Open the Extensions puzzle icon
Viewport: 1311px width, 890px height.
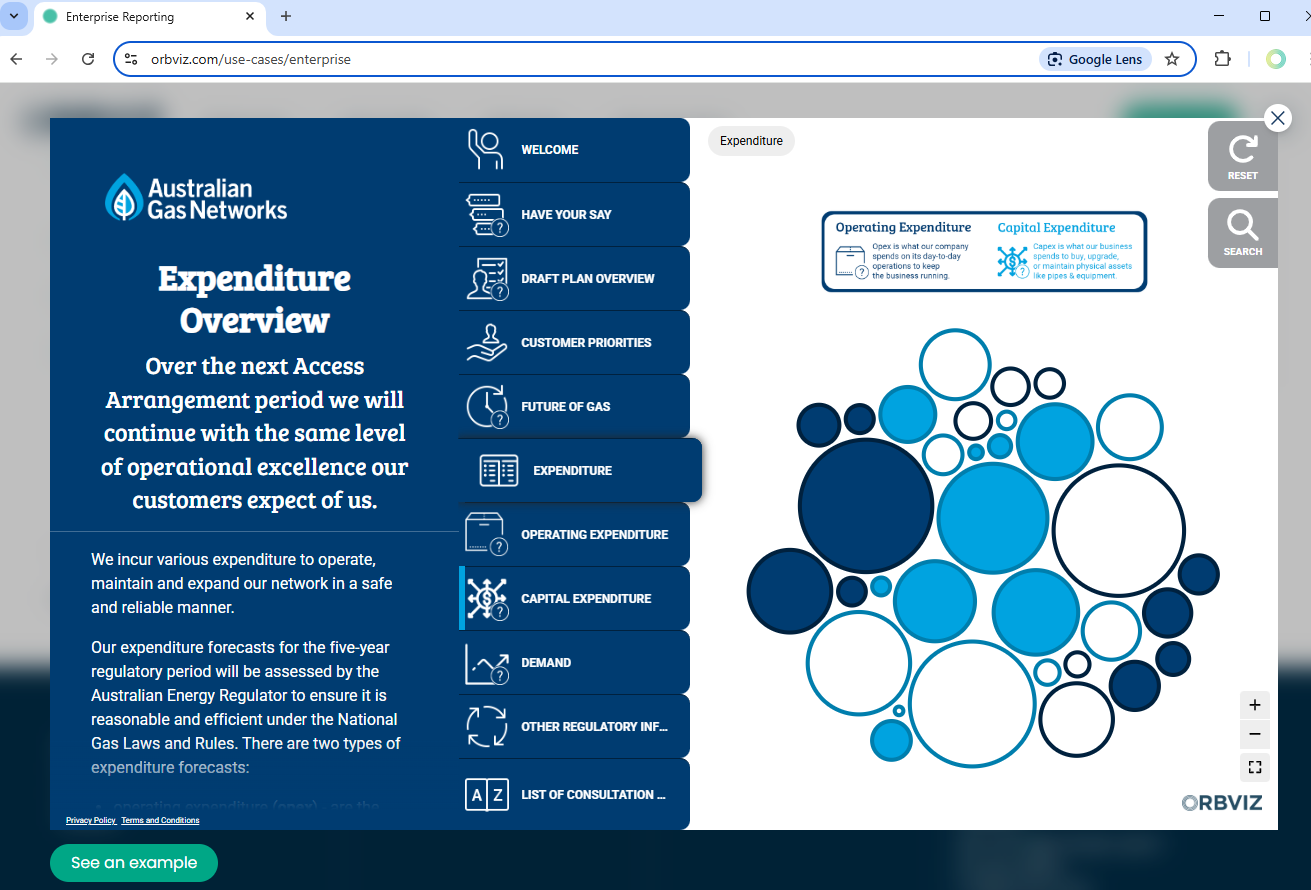1222,59
